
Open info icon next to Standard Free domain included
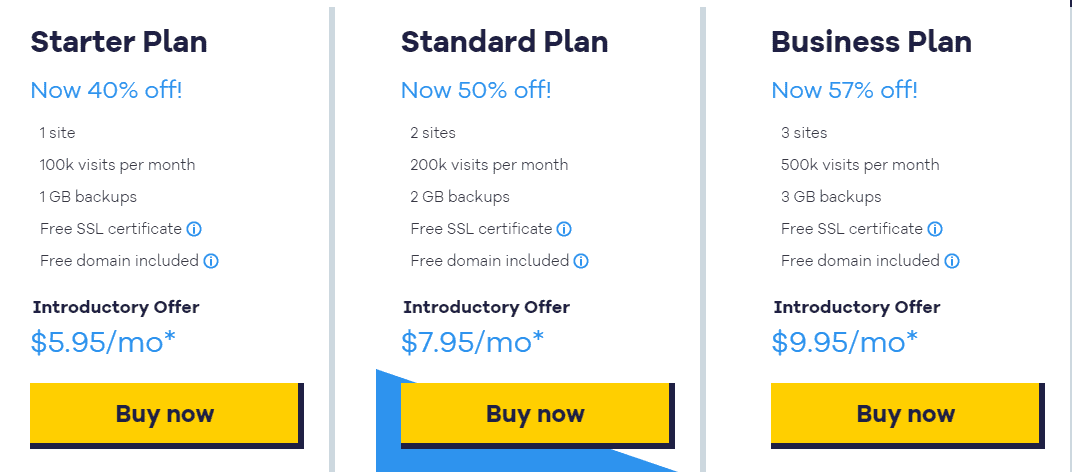pyautogui.click(x=581, y=261)
